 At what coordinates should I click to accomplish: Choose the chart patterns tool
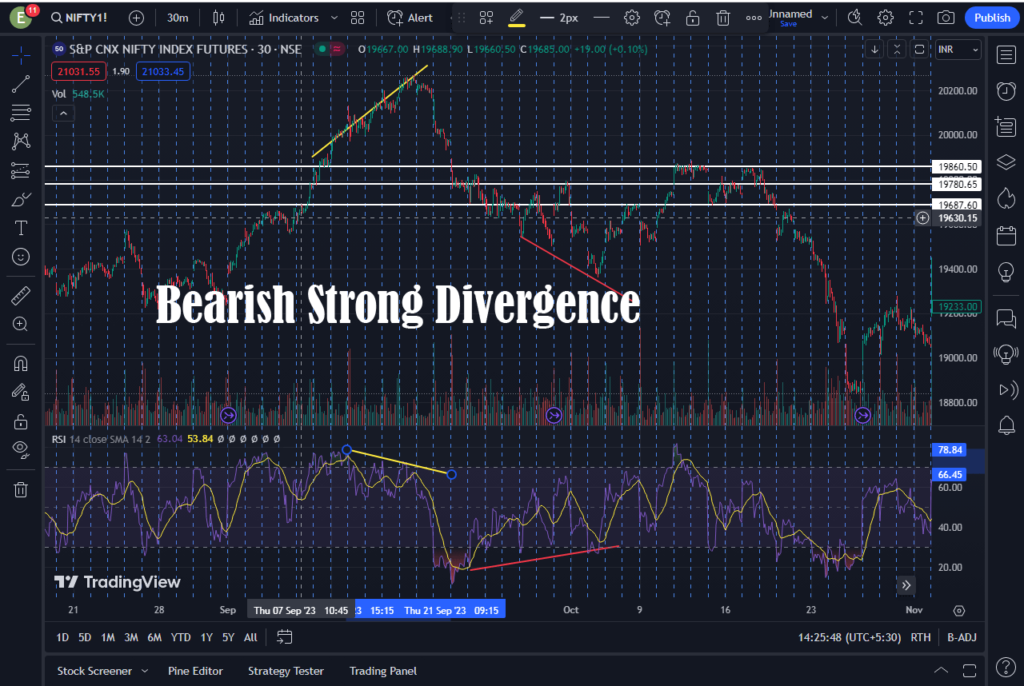(20, 141)
